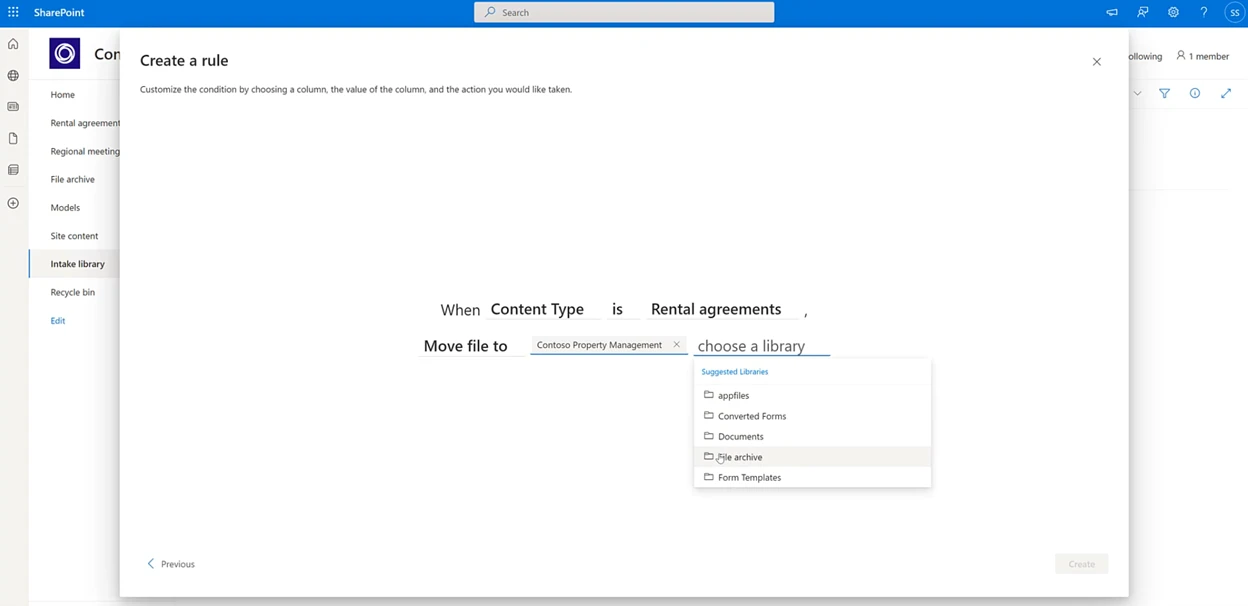The width and height of the screenshot is (1248, 606).
Task: Switch to the Intake library navigation item
Action: pos(78,263)
